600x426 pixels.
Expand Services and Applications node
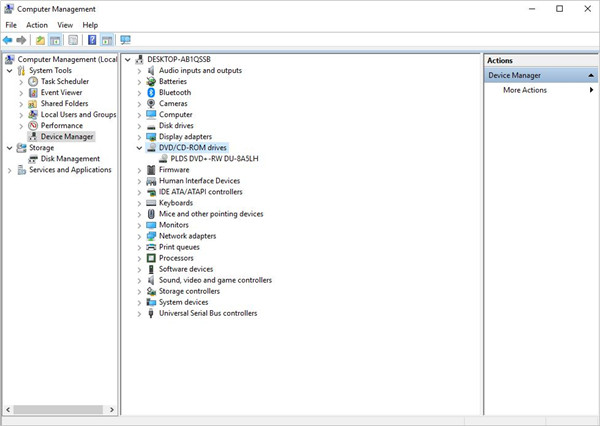pos(10,170)
